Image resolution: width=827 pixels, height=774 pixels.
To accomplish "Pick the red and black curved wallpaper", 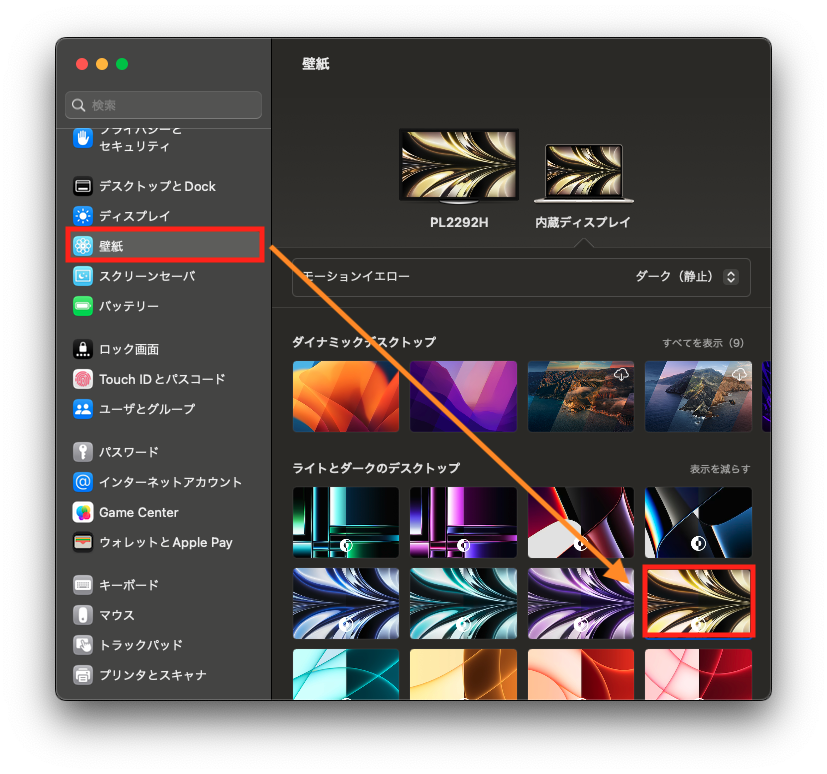I will pyautogui.click(x=581, y=523).
